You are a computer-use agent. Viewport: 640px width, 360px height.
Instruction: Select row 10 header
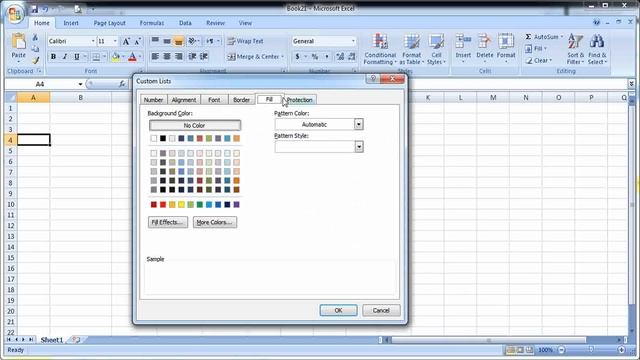coord(11,204)
